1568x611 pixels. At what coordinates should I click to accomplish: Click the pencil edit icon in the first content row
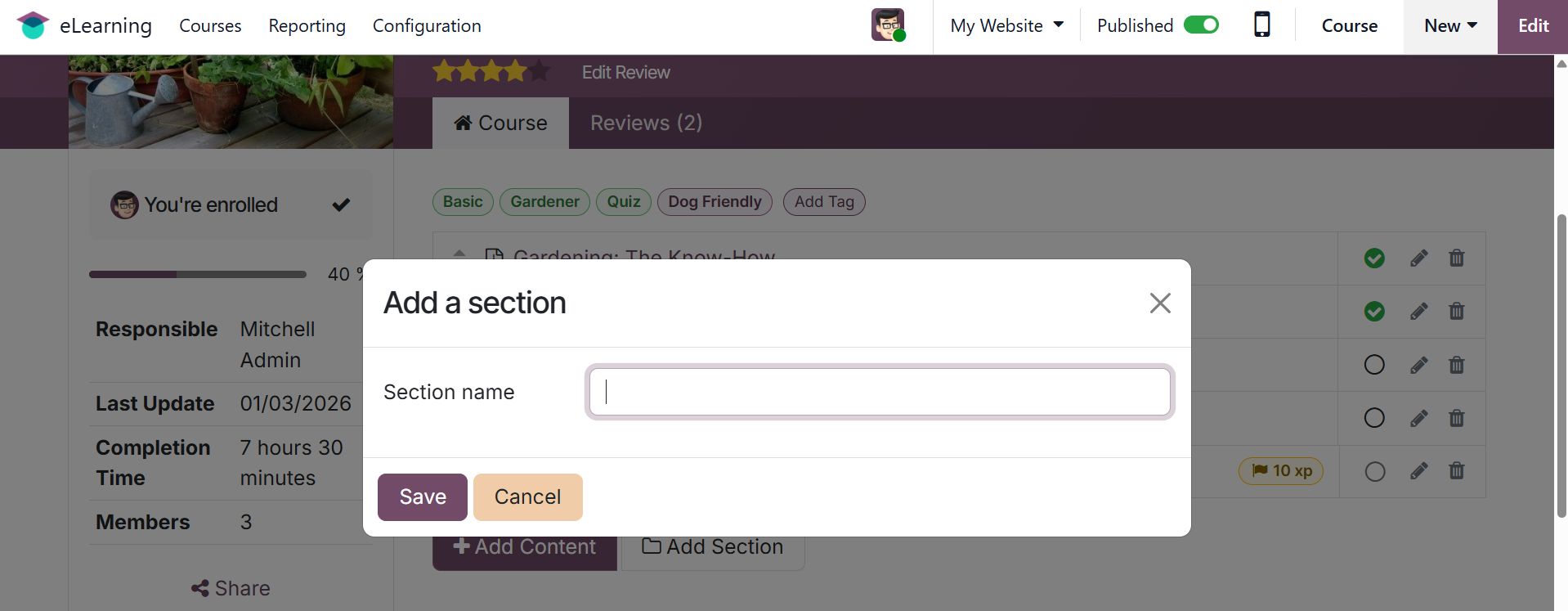(1418, 258)
